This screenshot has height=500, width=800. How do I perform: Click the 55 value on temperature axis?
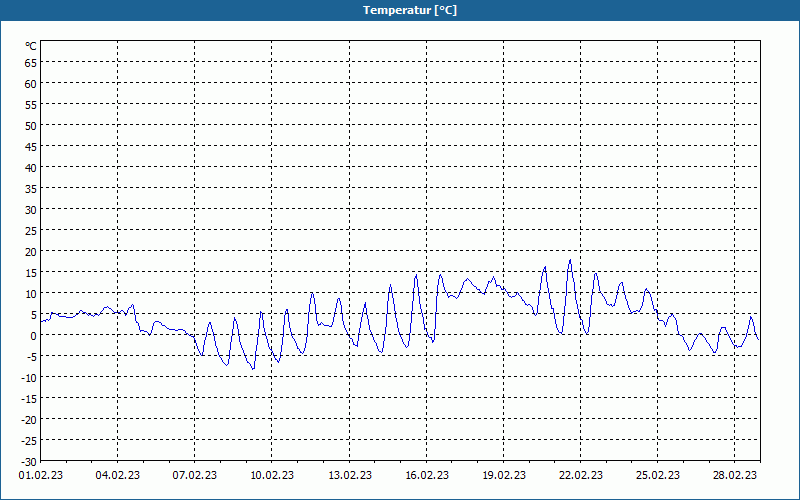point(31,105)
